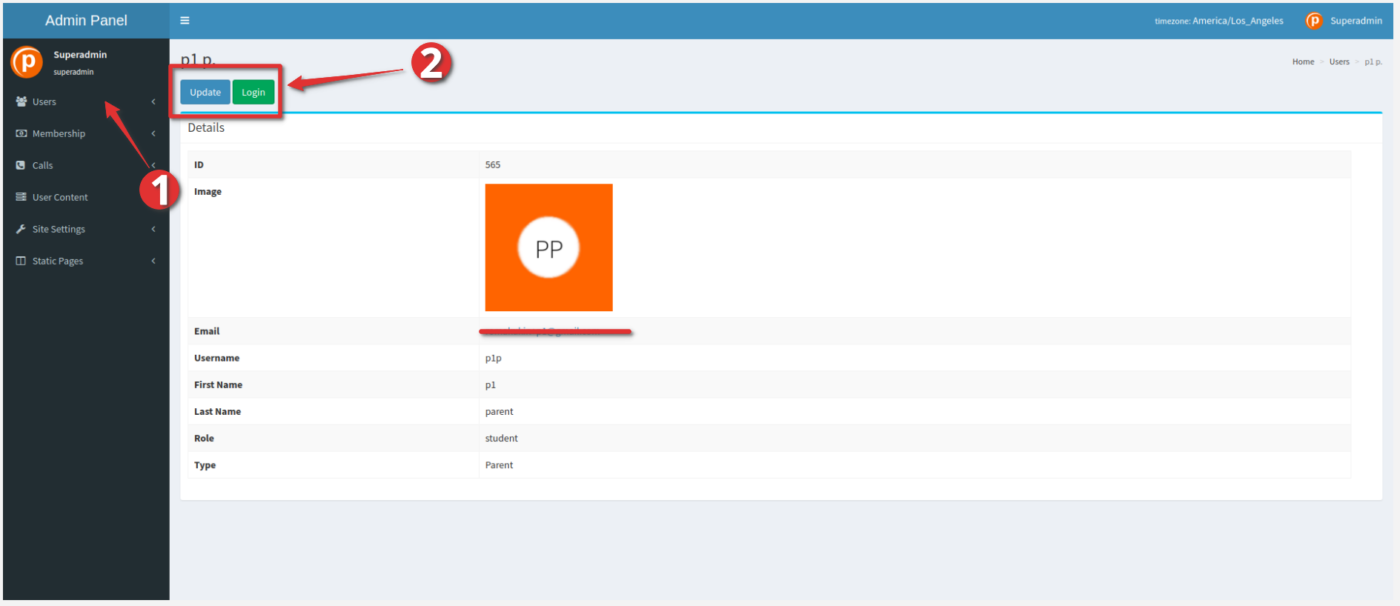Expand the Users sidebar chevron
The image size is (1400, 606).
(x=153, y=101)
